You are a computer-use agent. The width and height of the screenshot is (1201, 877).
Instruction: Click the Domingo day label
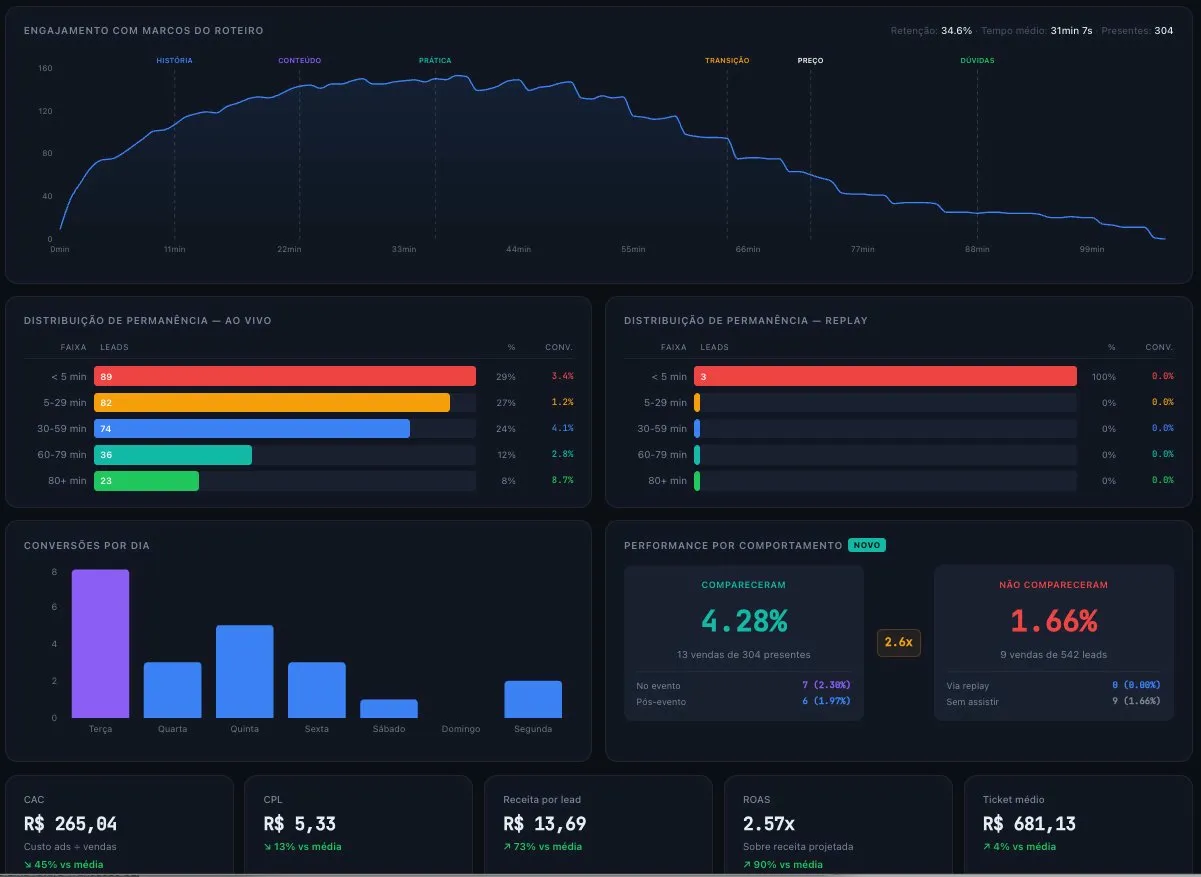pyautogui.click(x=461, y=729)
